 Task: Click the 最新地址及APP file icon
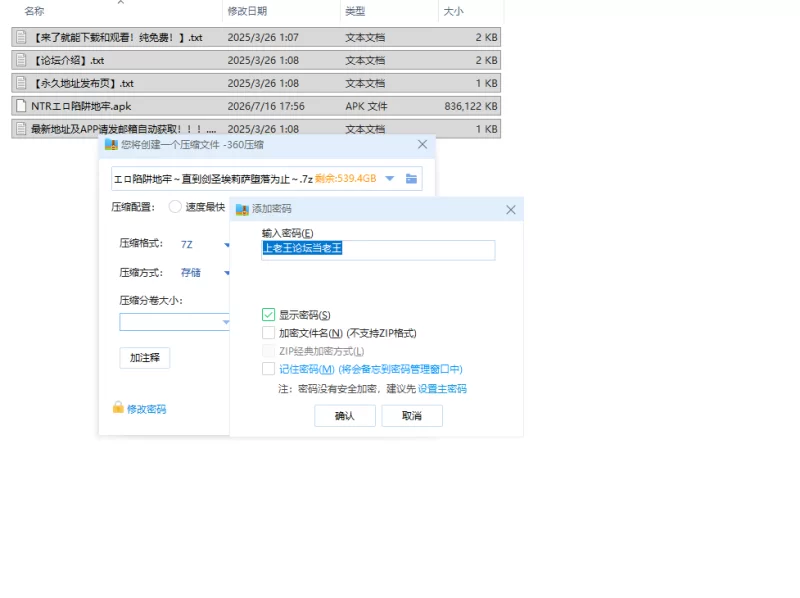[x=21, y=129]
